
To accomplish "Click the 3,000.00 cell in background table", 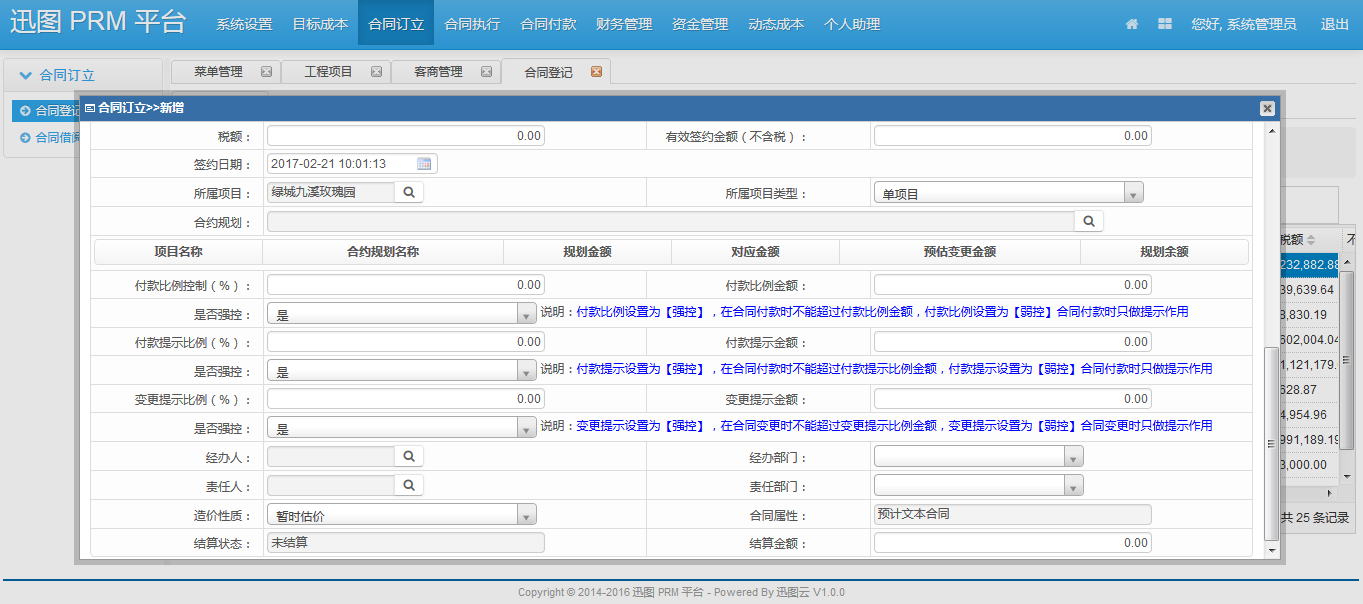I will [x=1309, y=465].
